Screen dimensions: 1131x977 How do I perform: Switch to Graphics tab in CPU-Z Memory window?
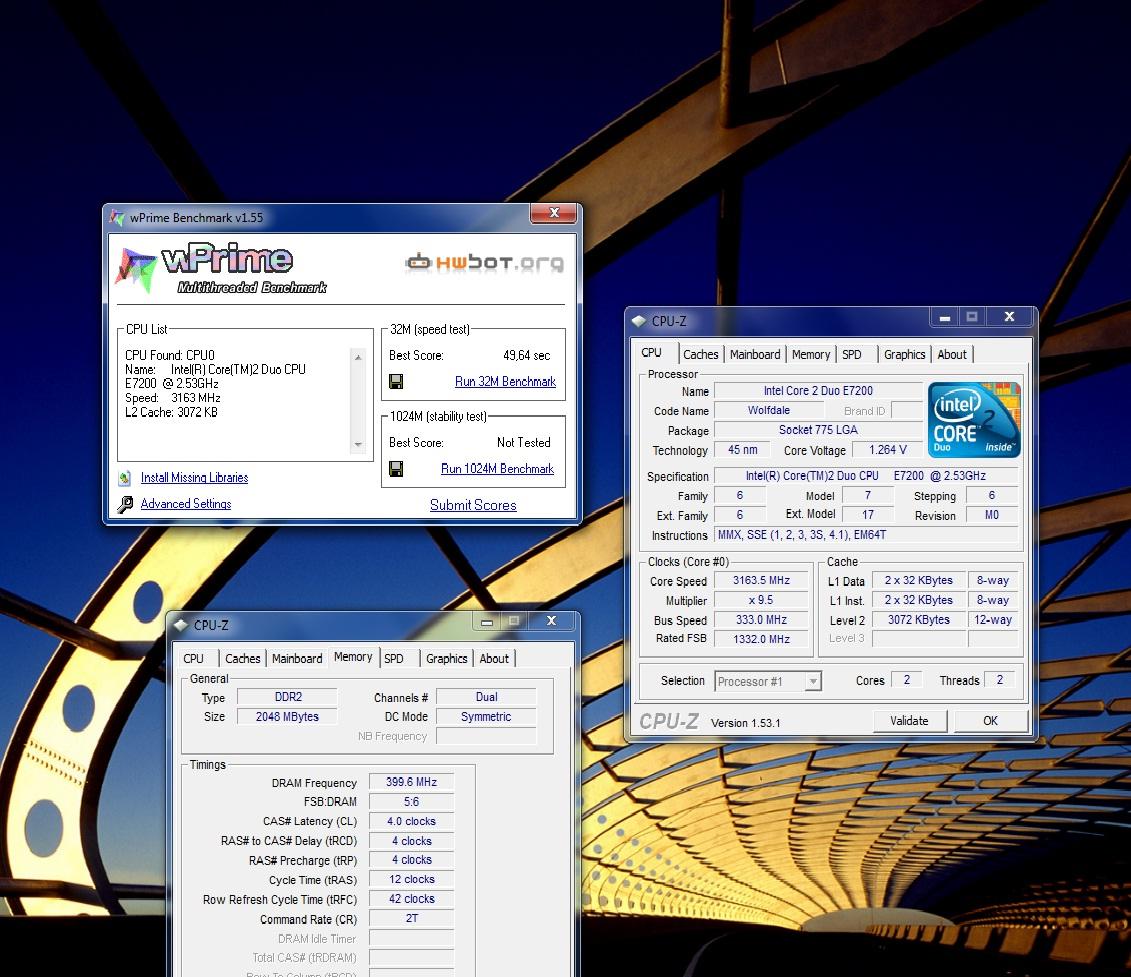pyautogui.click(x=446, y=658)
